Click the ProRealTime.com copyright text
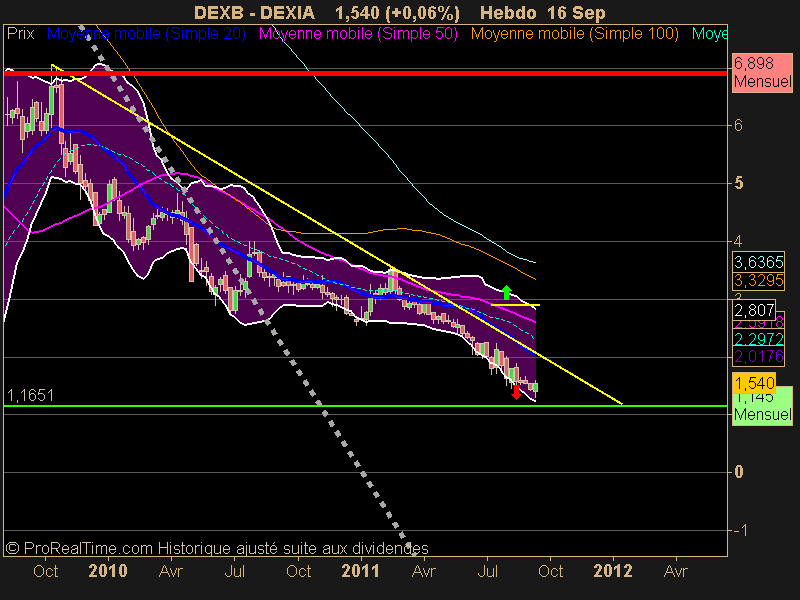Viewport: 800px width, 600px height. point(217,548)
